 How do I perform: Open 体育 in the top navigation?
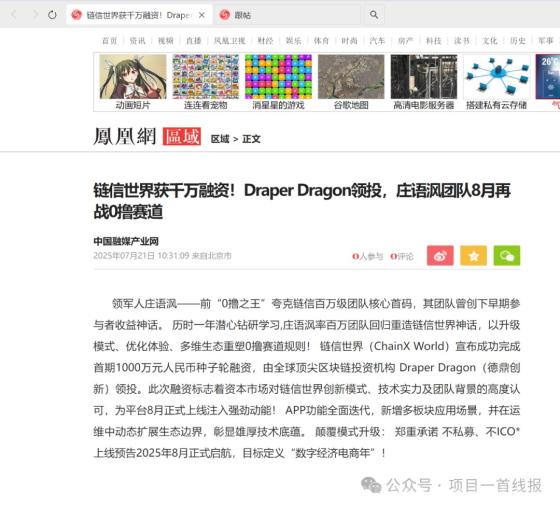click(321, 41)
